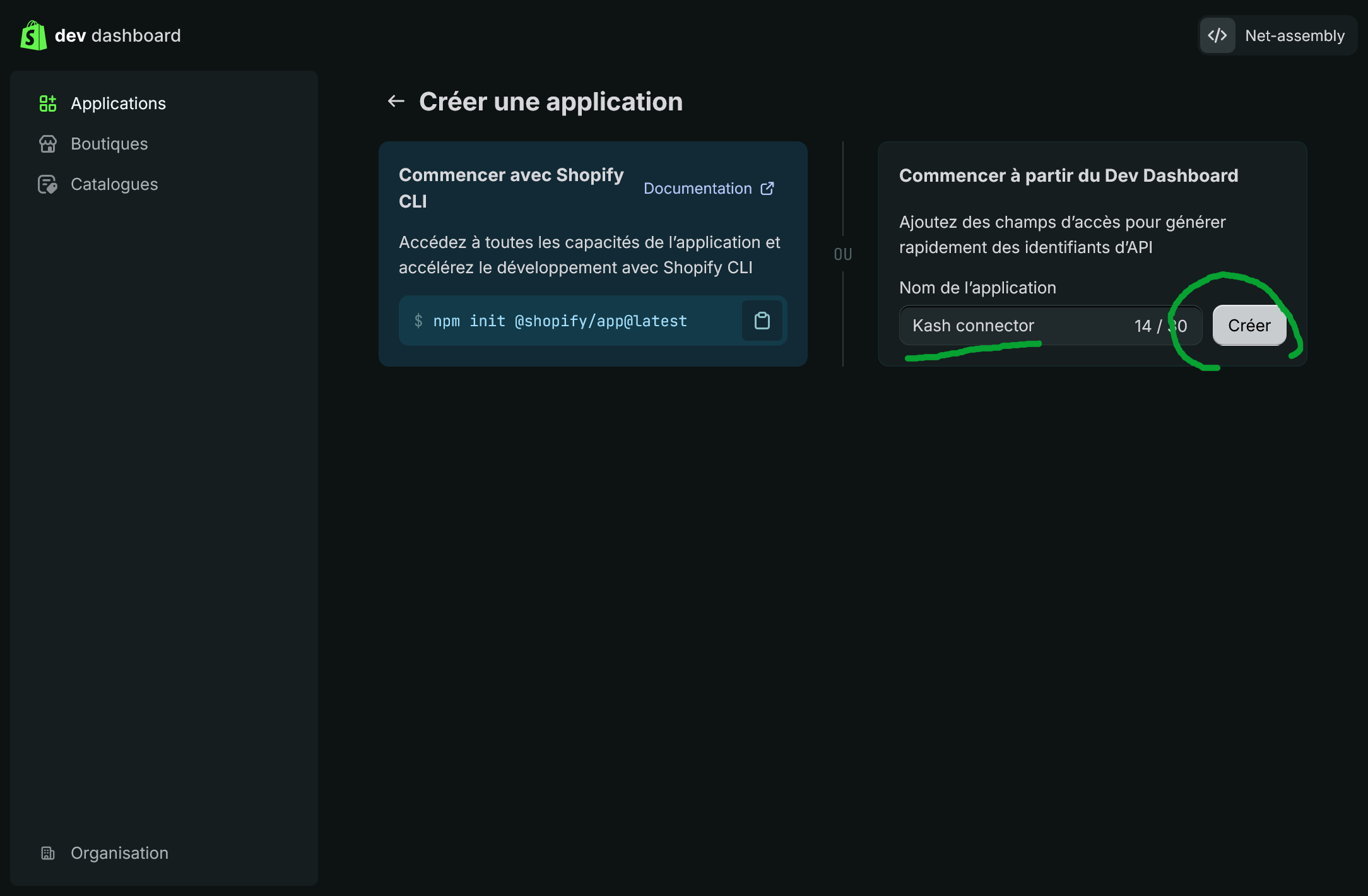The height and width of the screenshot is (896, 1368).
Task: Click the Commencer avec Shopify CLI title
Action: [x=511, y=188]
